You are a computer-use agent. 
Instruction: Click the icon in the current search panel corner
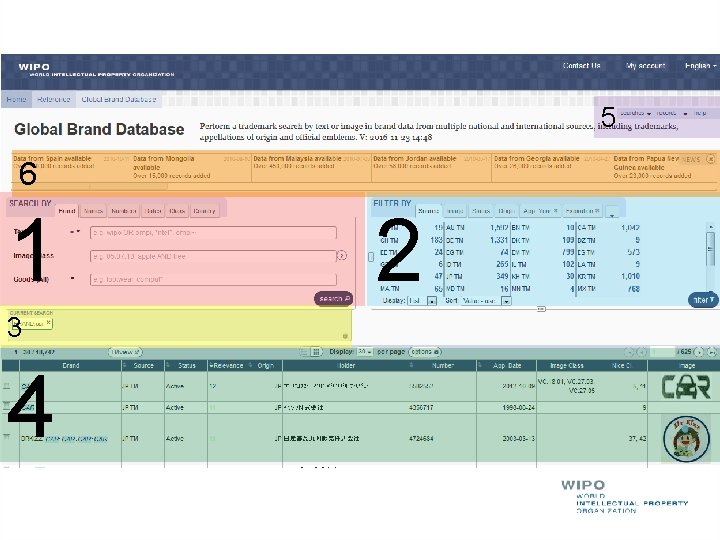click(x=345, y=337)
